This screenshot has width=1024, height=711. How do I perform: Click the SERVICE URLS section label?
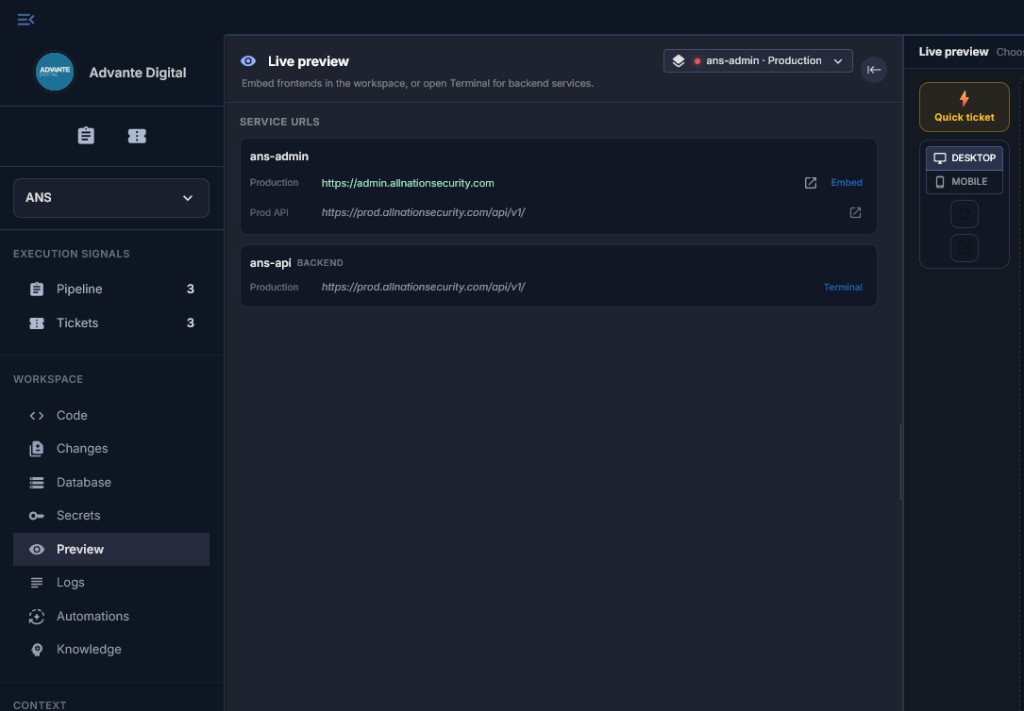pyautogui.click(x=280, y=122)
